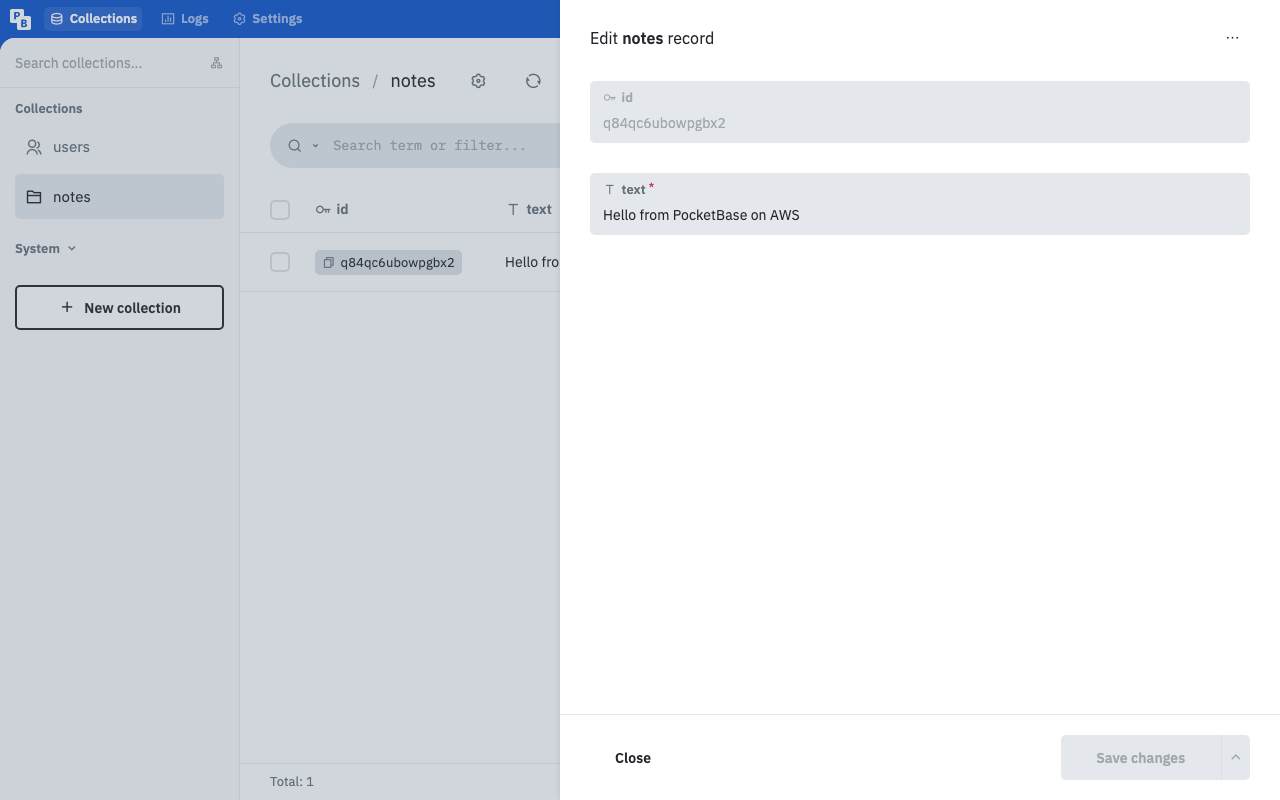Screen dimensions: 1280x800
Task: Open the record more options menu
Action: [1232, 38]
